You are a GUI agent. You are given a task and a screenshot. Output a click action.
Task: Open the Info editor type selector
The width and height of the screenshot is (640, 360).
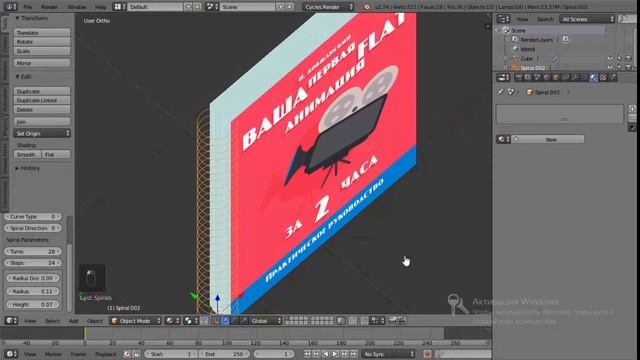[x=11, y=7]
